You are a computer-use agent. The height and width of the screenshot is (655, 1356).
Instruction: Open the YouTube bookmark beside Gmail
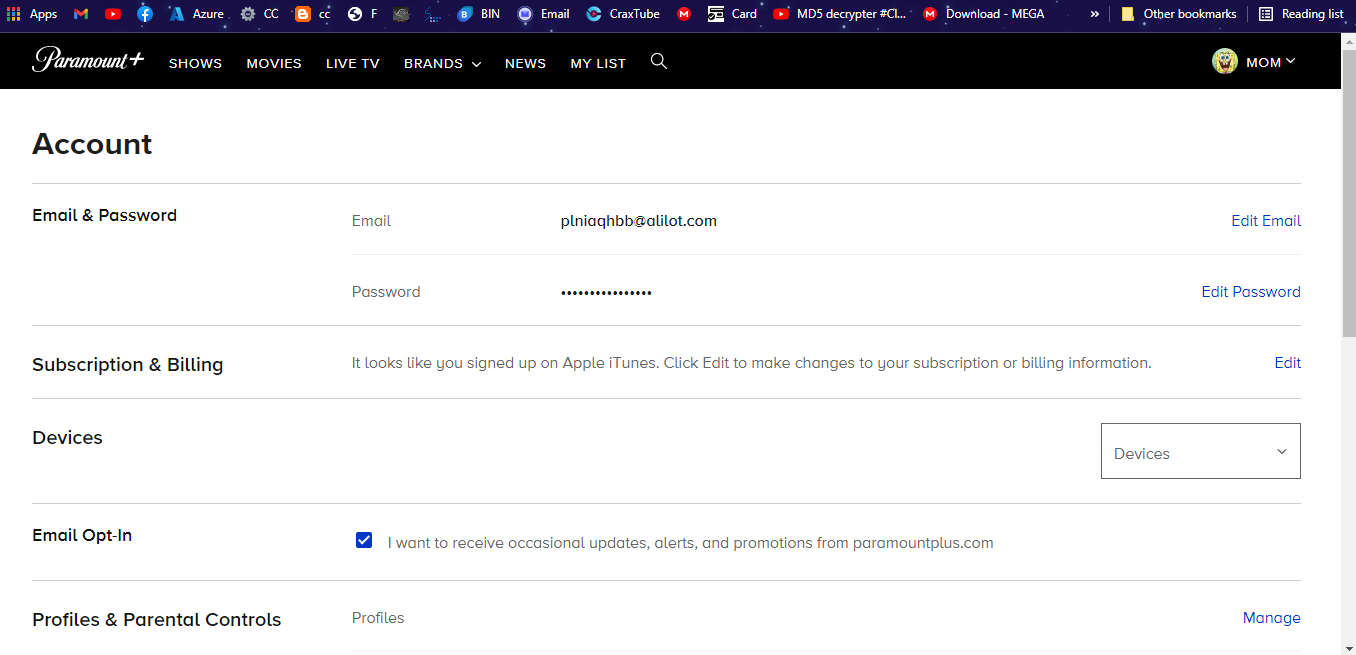[x=113, y=14]
